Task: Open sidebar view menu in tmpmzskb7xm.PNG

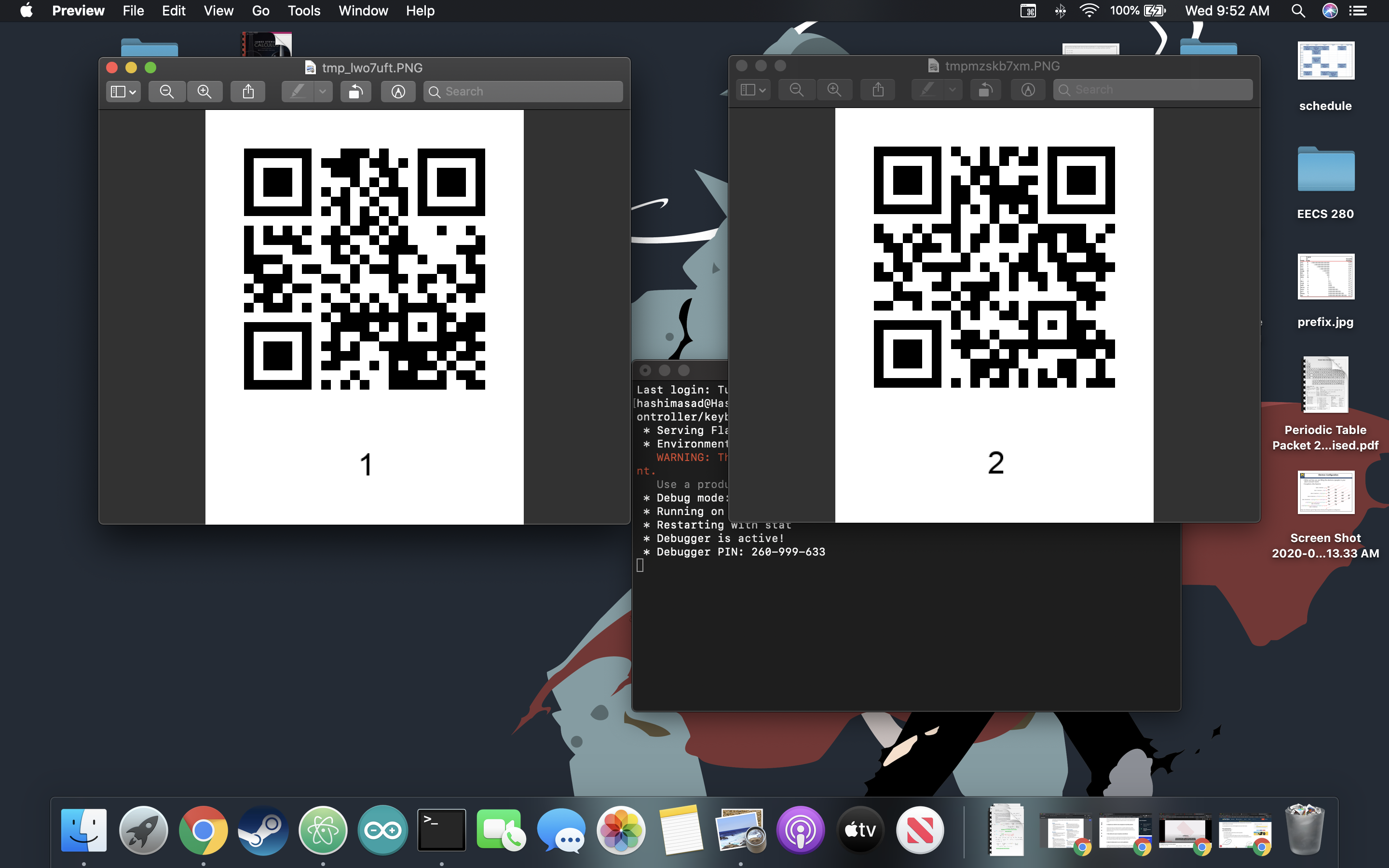Action: (x=753, y=90)
